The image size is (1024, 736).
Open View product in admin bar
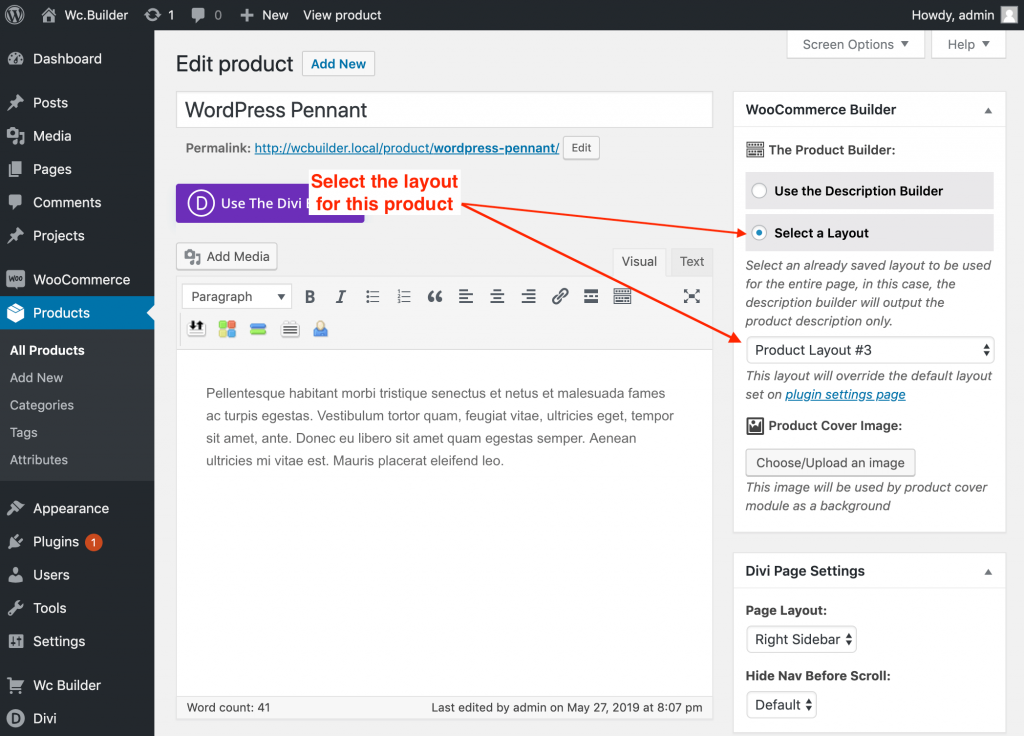(342, 14)
